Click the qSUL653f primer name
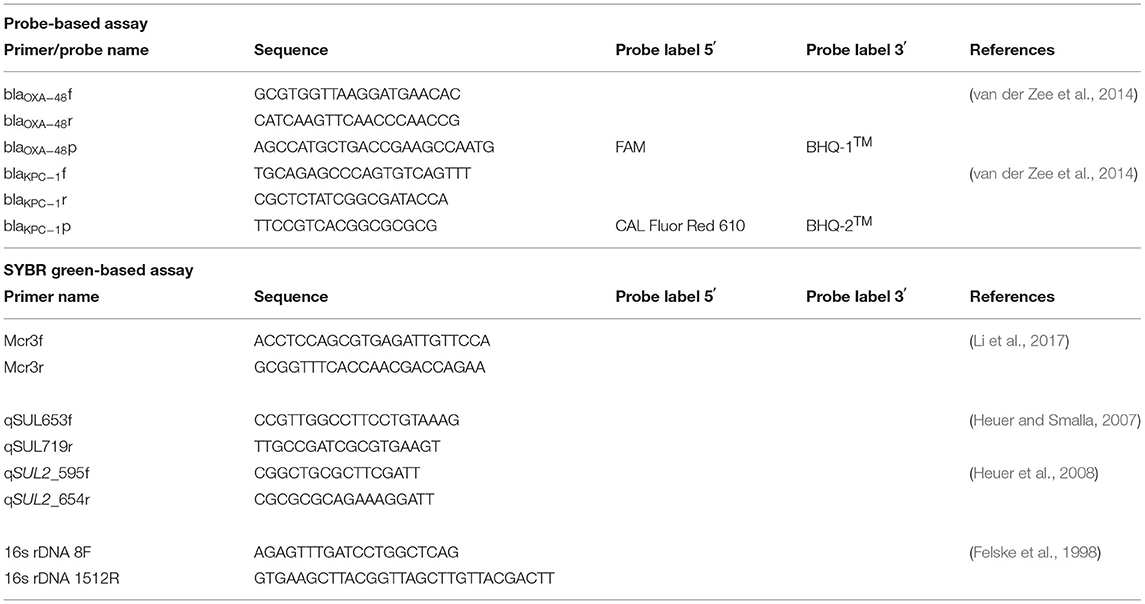The image size is (1145, 604). click(x=38, y=420)
